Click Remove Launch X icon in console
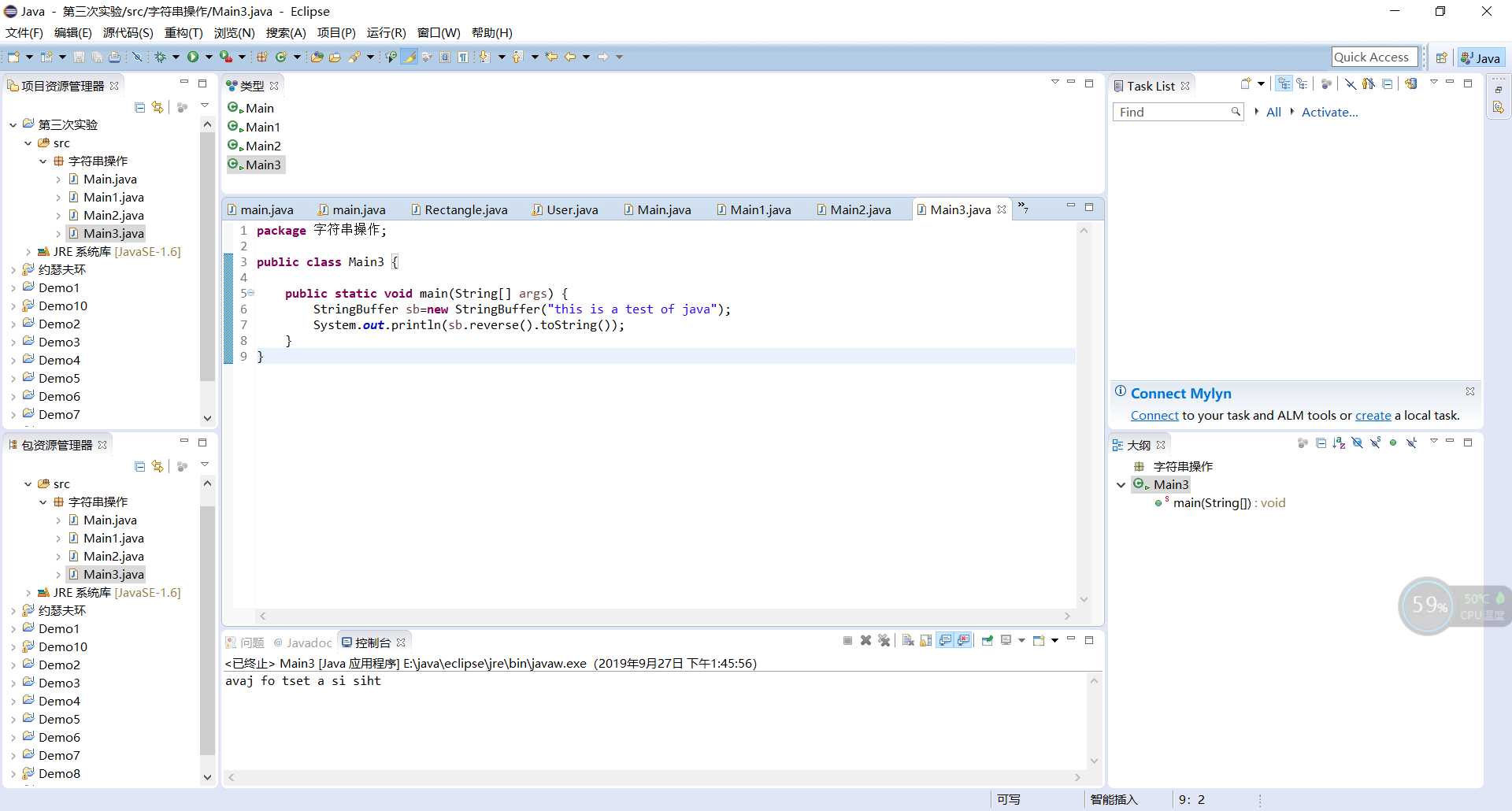 click(x=865, y=641)
